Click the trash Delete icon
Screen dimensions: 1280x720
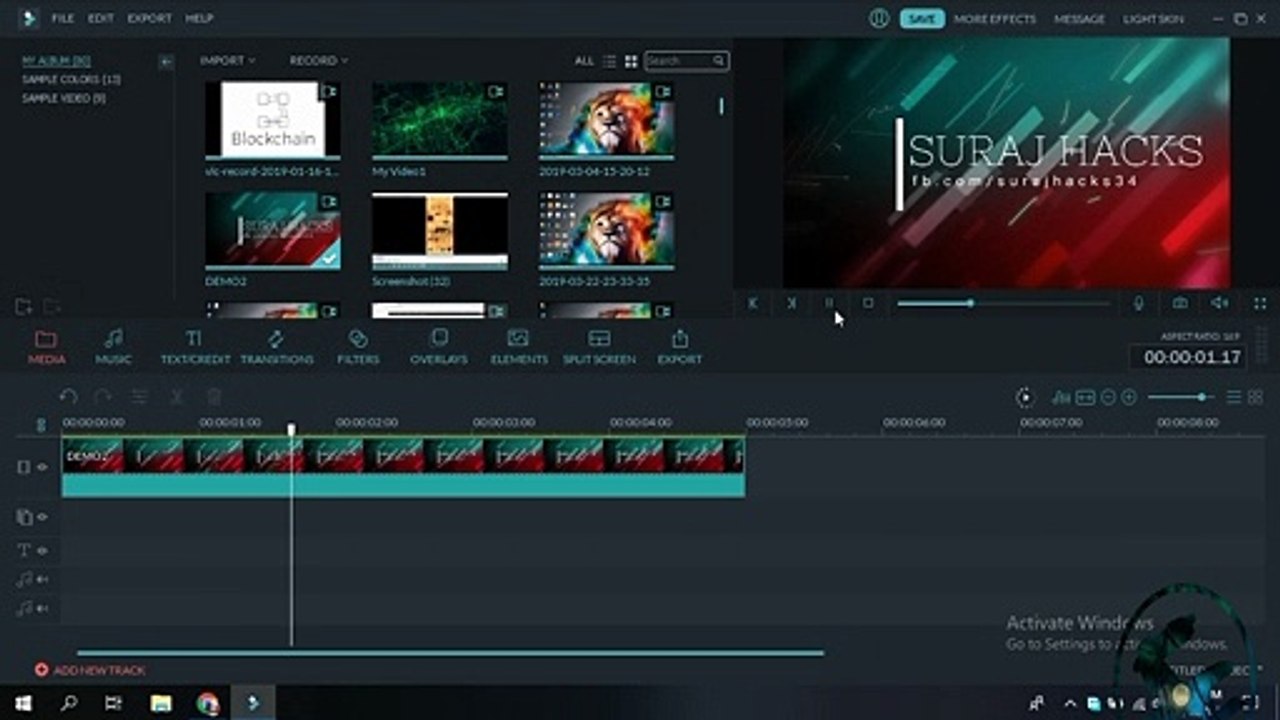[213, 397]
